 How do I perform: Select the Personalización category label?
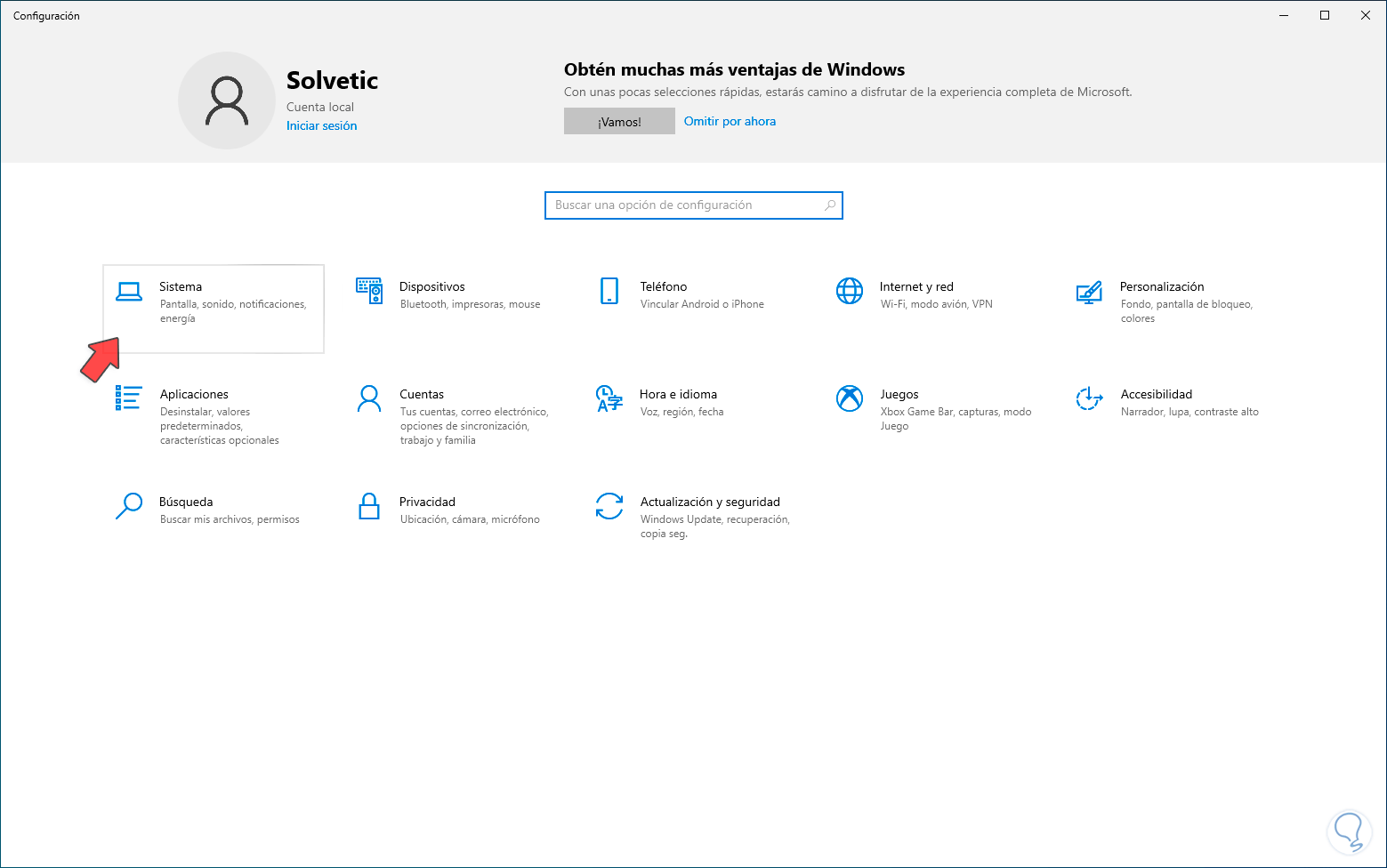coord(1162,286)
